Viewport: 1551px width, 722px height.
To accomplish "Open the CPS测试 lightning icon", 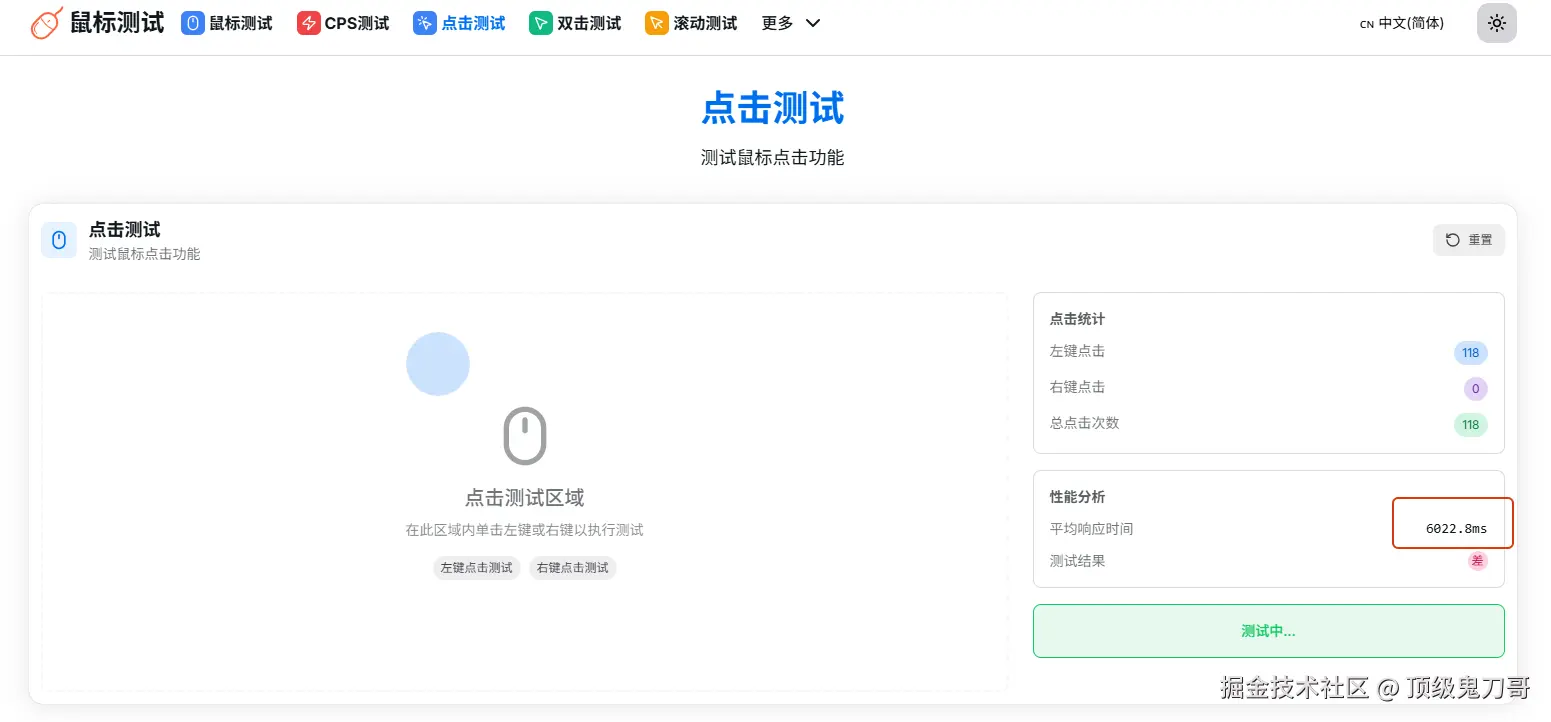I will click(x=309, y=22).
